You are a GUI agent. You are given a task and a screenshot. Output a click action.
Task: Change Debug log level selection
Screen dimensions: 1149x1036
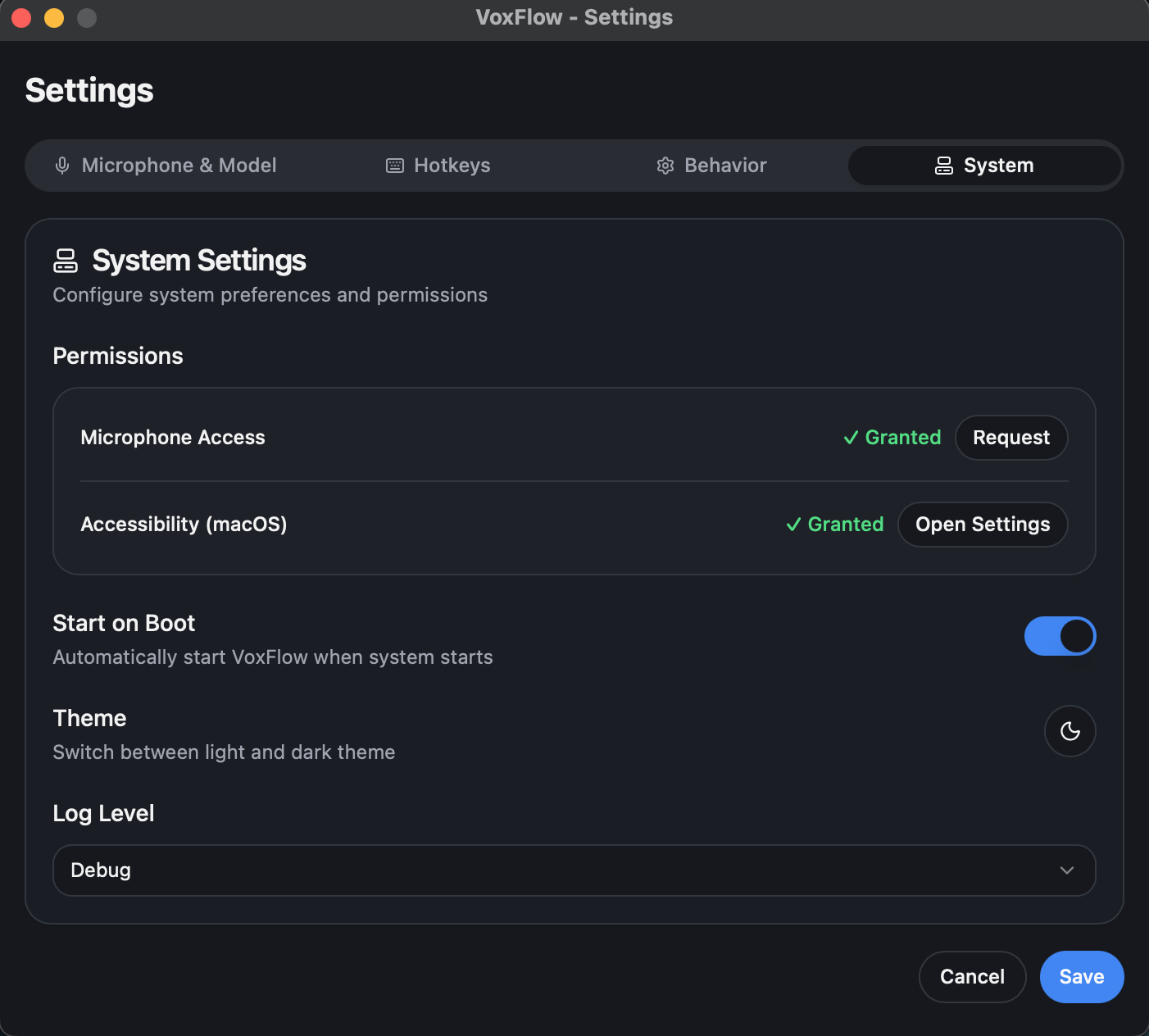pos(574,870)
